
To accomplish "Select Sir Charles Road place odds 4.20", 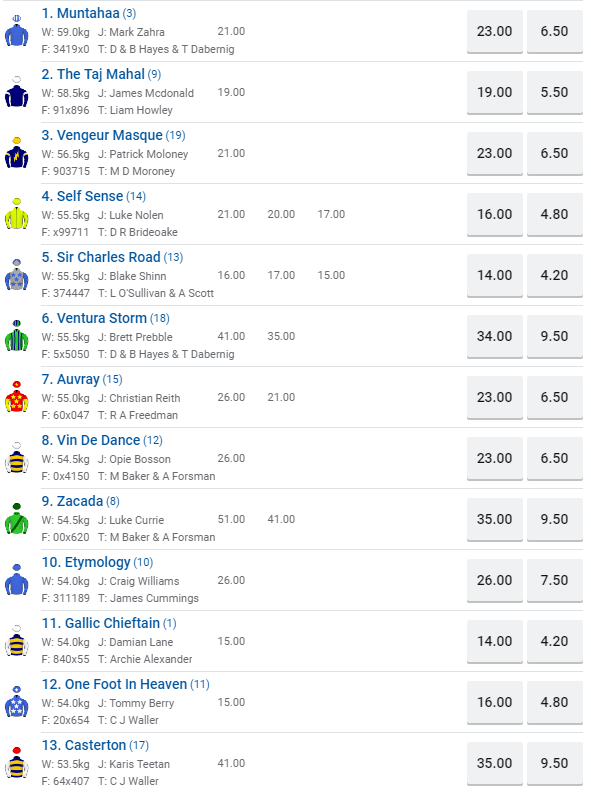I will click(x=555, y=275).
